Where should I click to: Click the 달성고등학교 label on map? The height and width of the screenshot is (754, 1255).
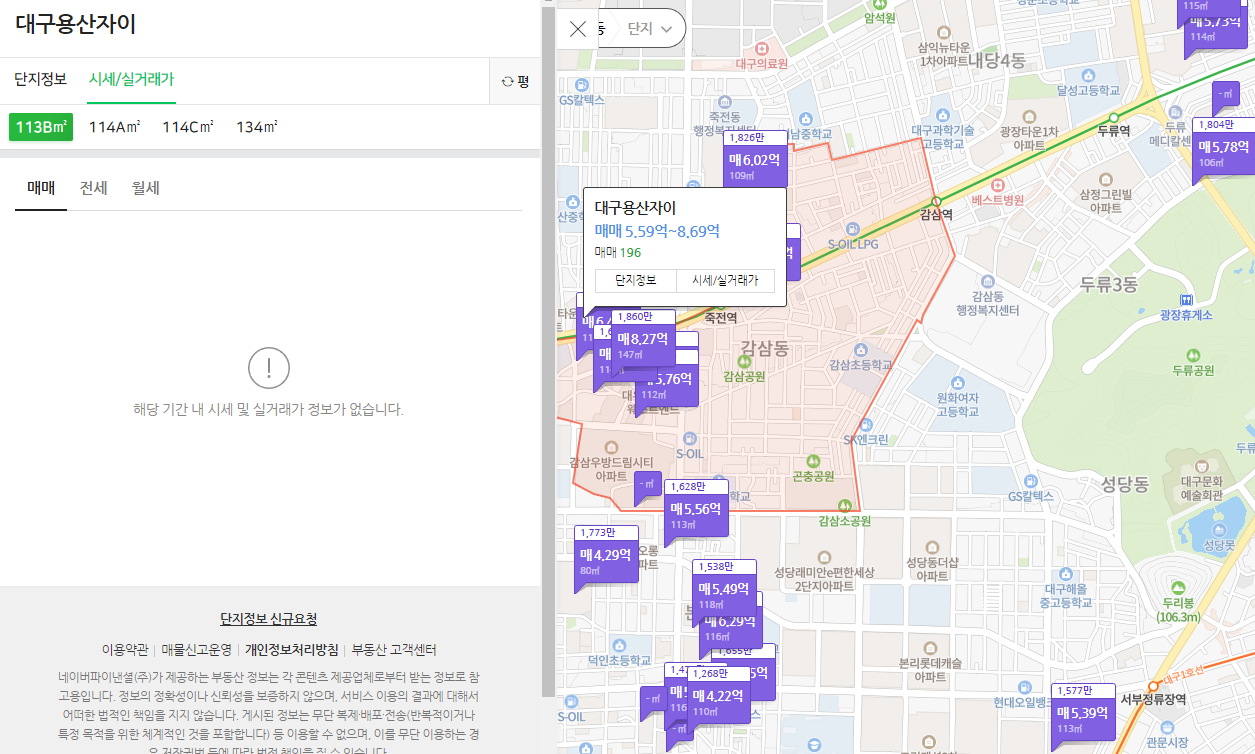[1086, 90]
